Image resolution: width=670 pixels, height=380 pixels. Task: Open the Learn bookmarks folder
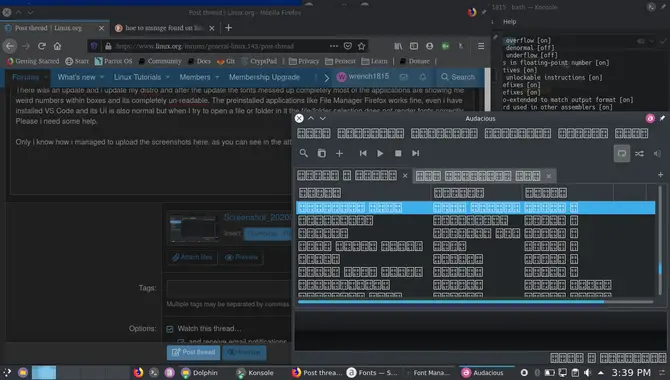pos(374,61)
